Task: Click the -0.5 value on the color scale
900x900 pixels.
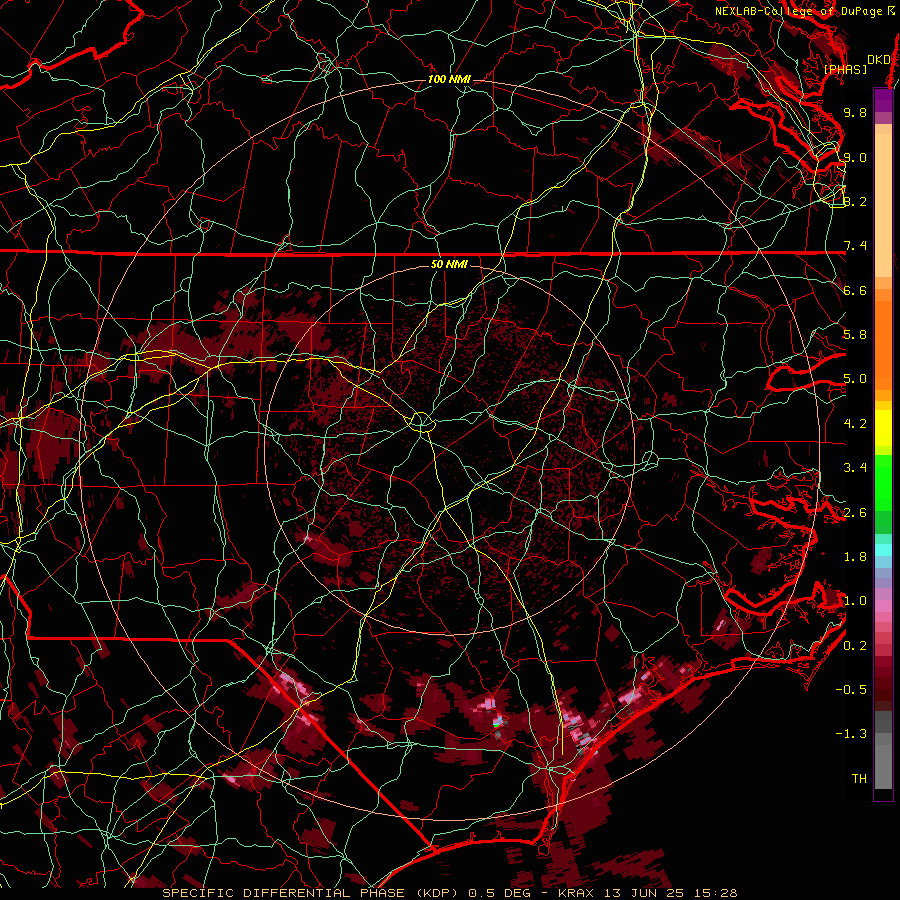Action: (x=851, y=690)
